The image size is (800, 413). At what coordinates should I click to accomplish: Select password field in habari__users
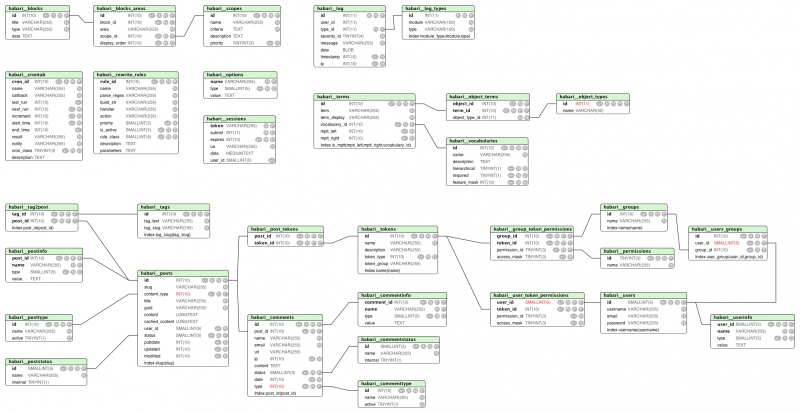click(643, 323)
